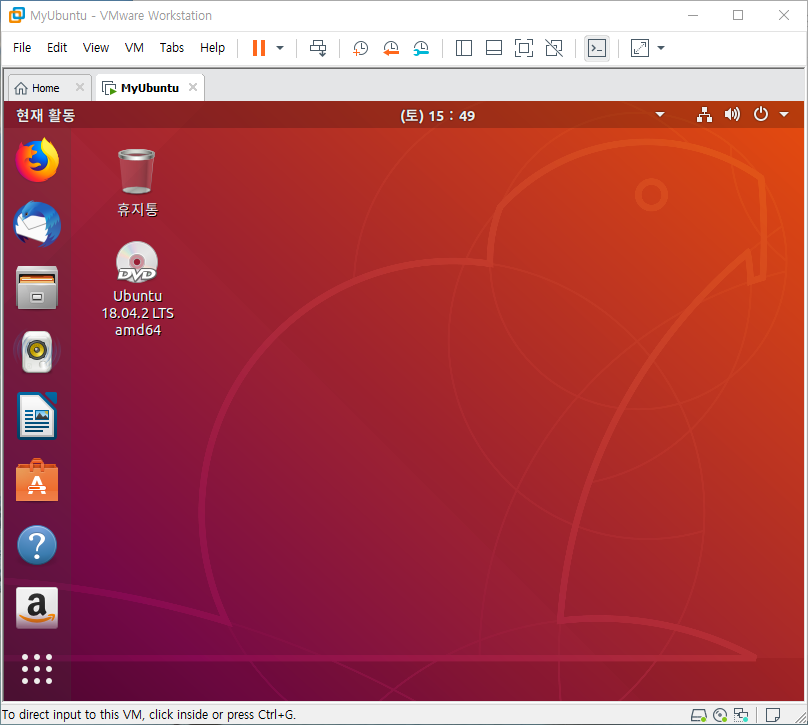Viewport: 808px width, 725px height.
Task: Click the stretch guest display icon
Action: click(639, 48)
